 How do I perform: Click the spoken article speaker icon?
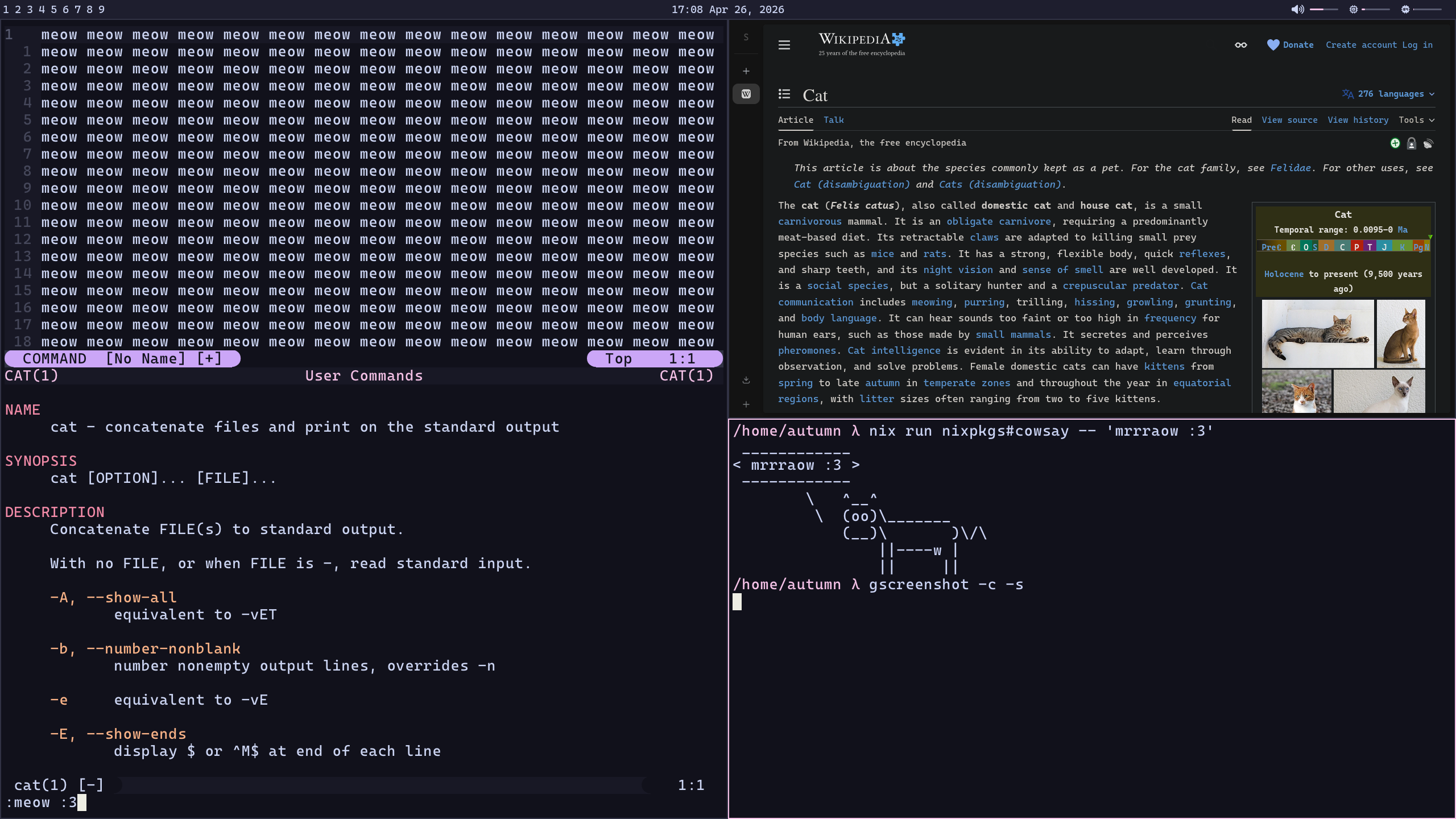1428,144
